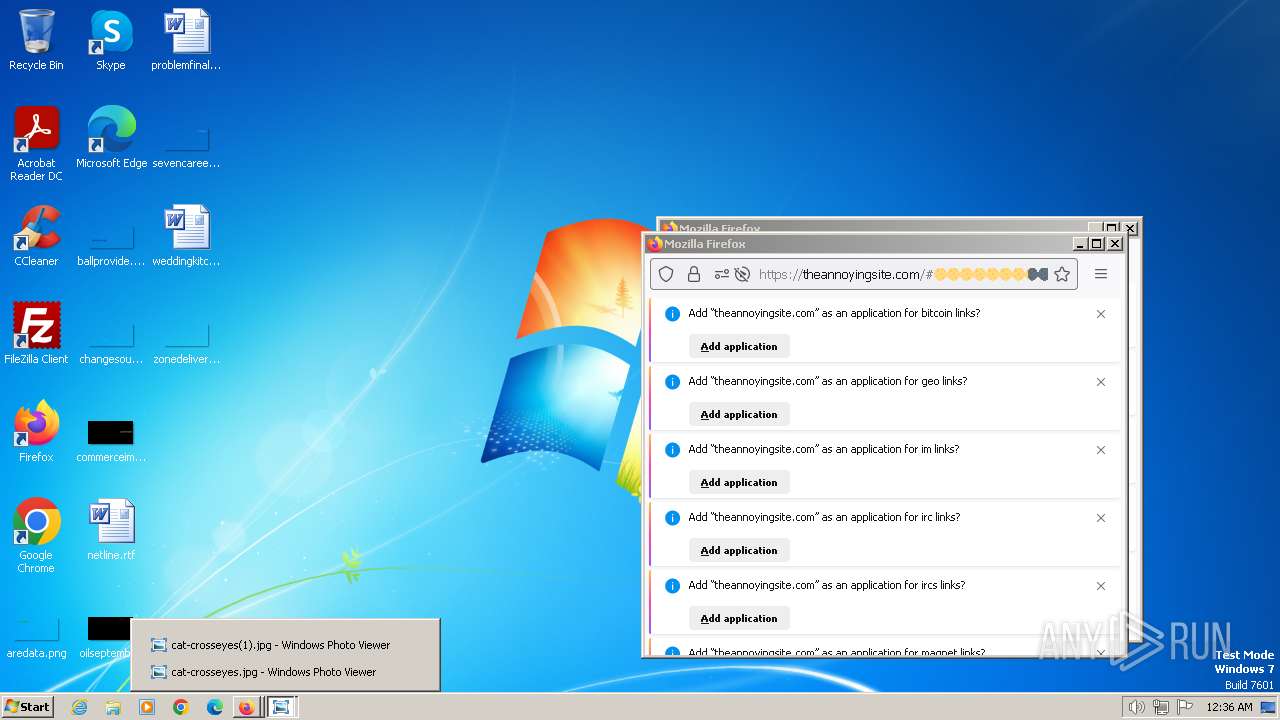
Task: Select the Firefox desktop shortcut
Action: [36, 432]
